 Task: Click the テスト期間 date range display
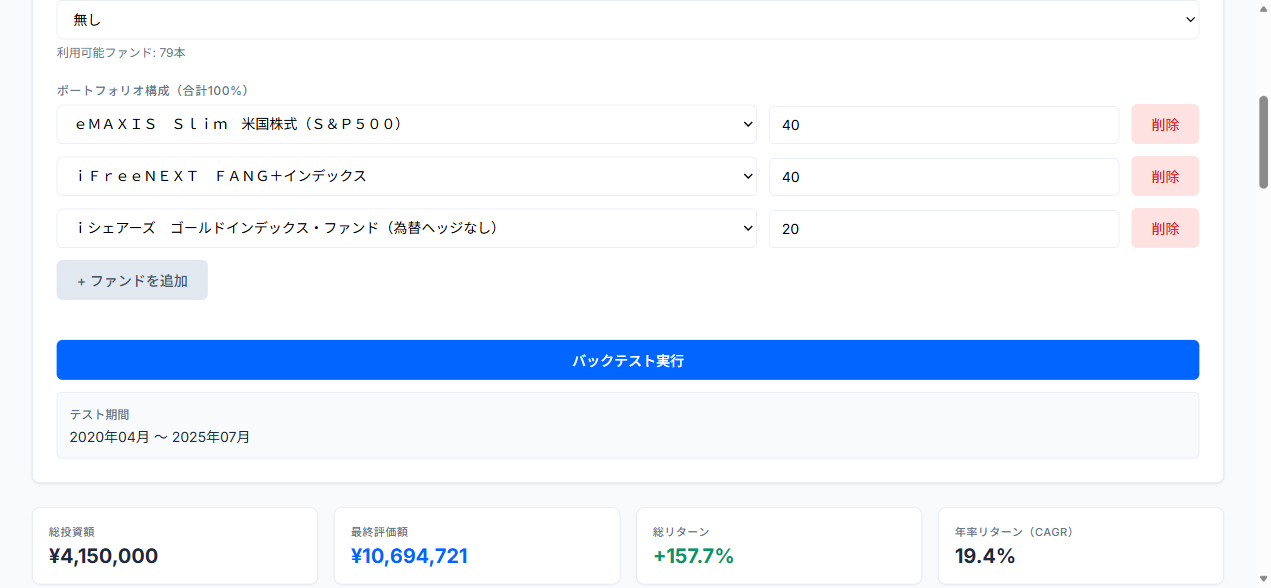159,436
